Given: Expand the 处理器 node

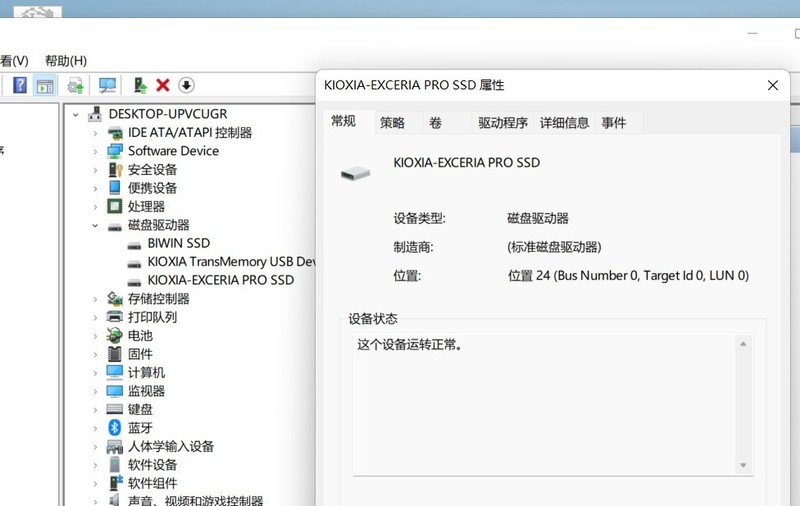Looking at the screenshot, I should coord(95,207).
